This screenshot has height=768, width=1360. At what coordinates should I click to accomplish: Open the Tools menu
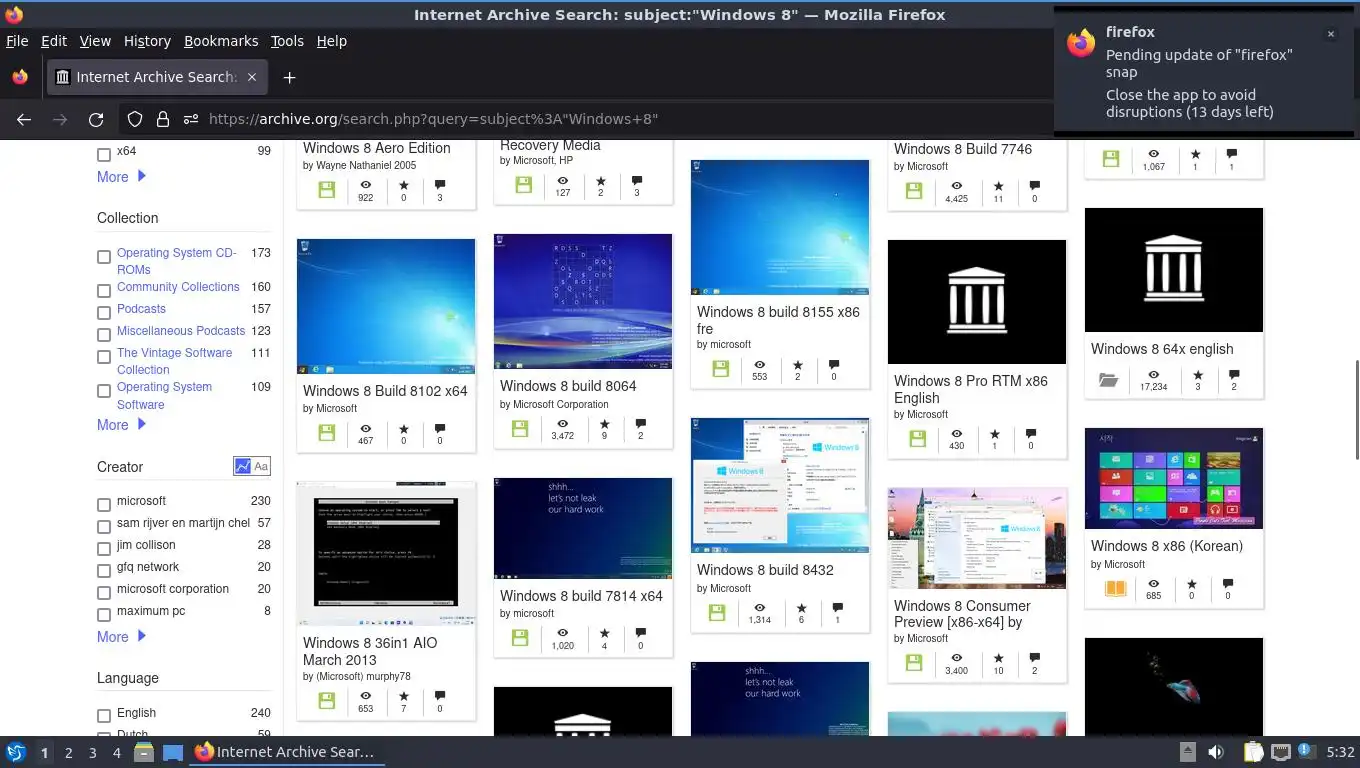tap(287, 41)
